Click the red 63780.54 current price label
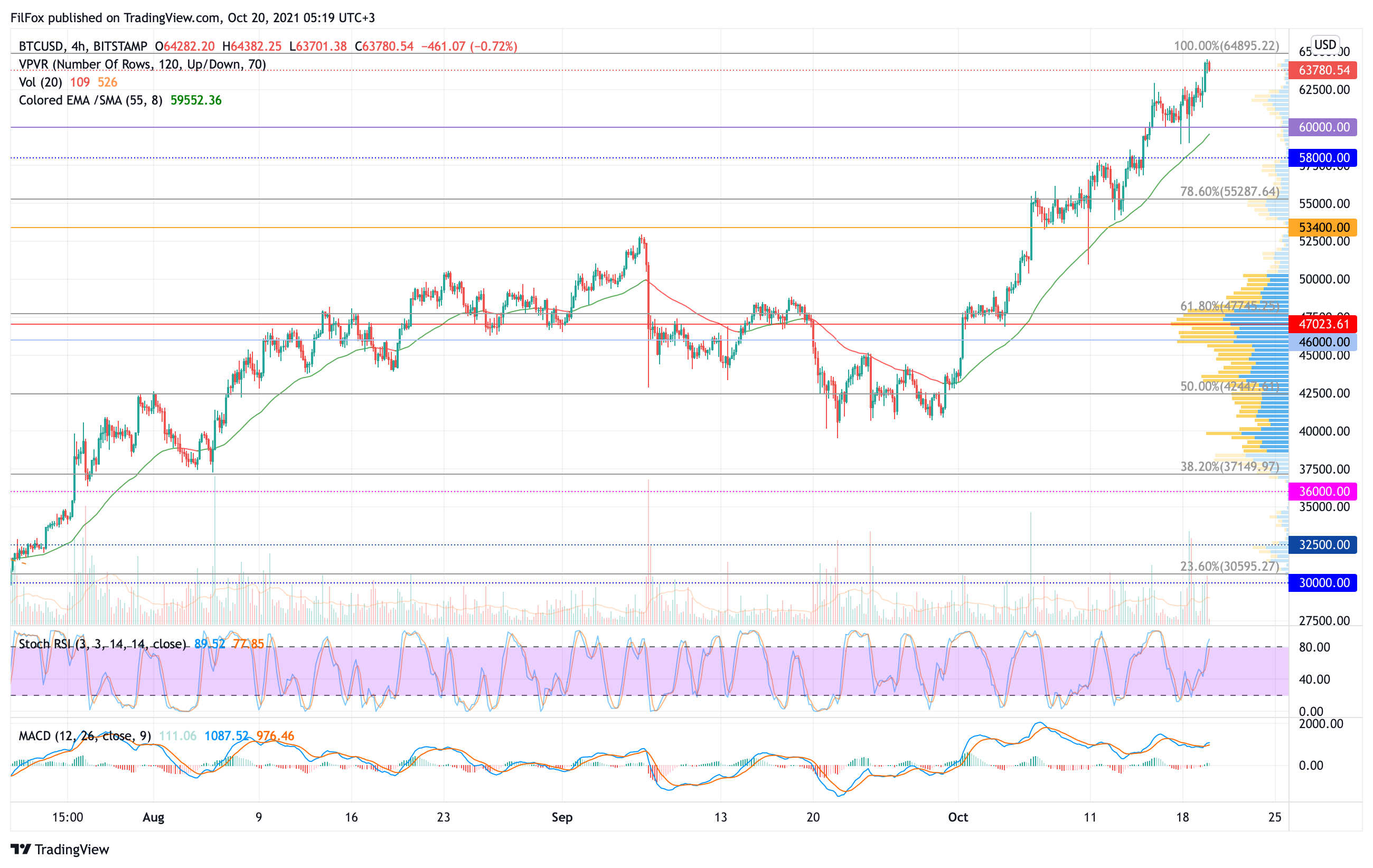The width and height of the screenshot is (1373, 868). click(1322, 70)
